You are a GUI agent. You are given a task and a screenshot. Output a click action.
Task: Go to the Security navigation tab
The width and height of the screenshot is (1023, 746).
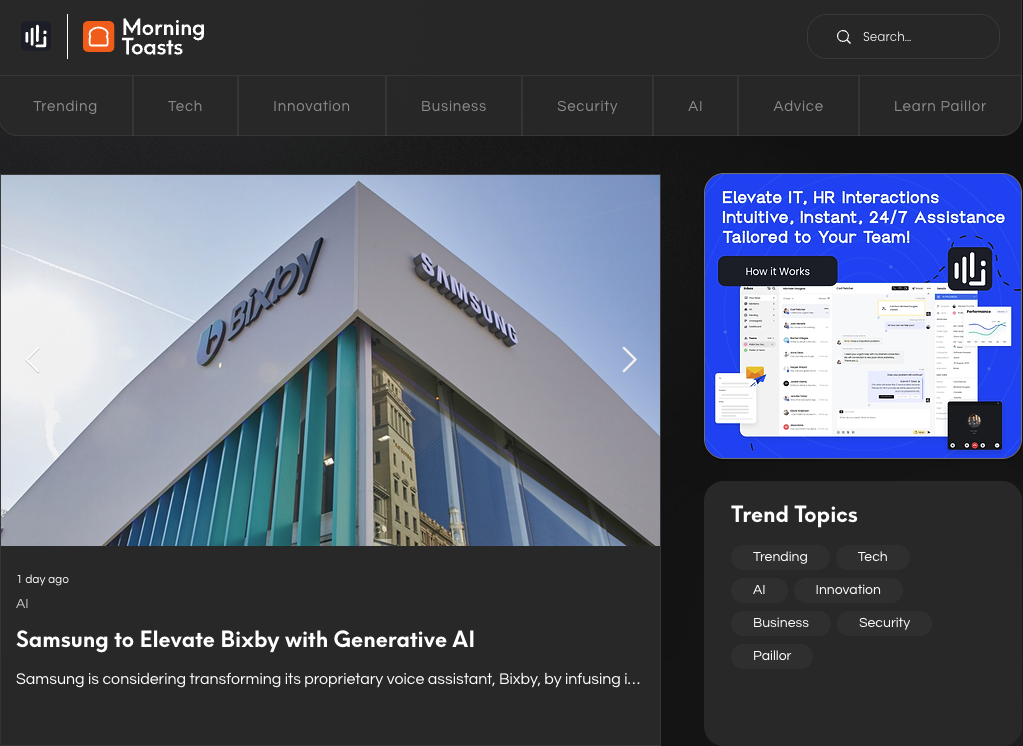click(x=587, y=106)
